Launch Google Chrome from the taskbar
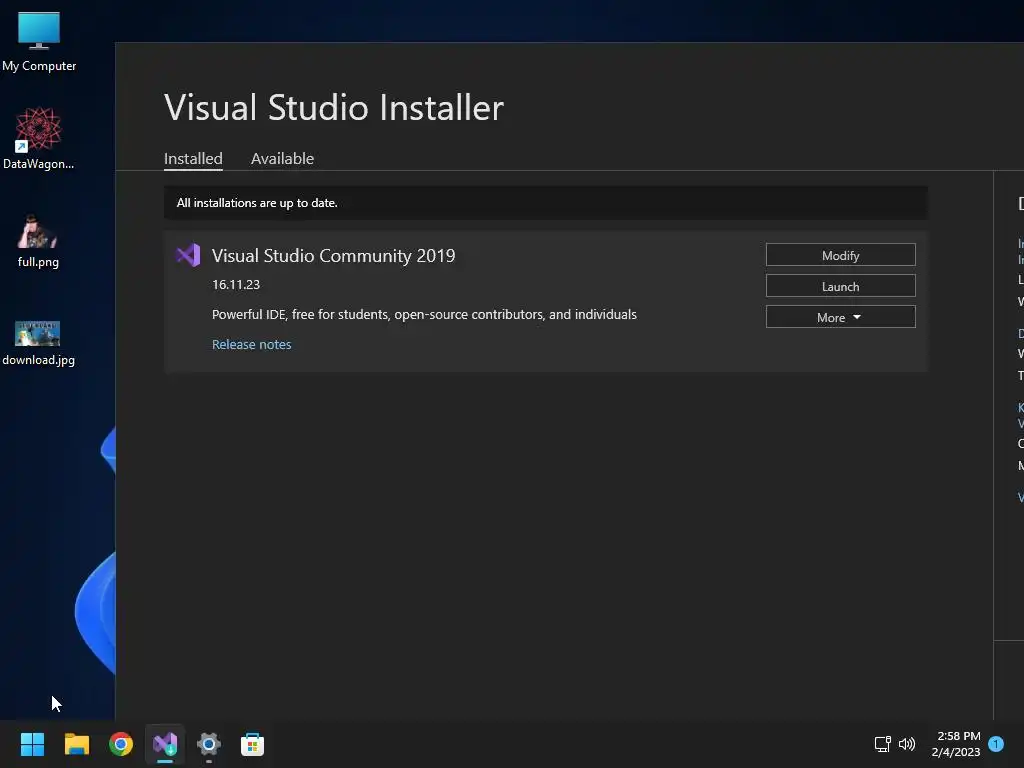The image size is (1024, 768). coord(121,744)
